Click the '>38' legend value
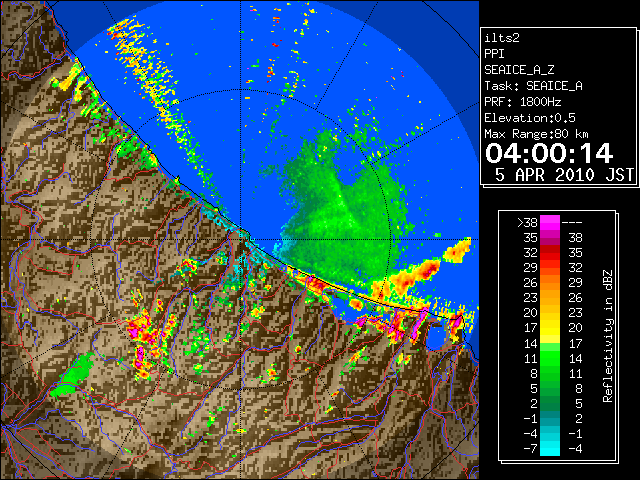Screen dimensions: 640x480 coord(527,223)
